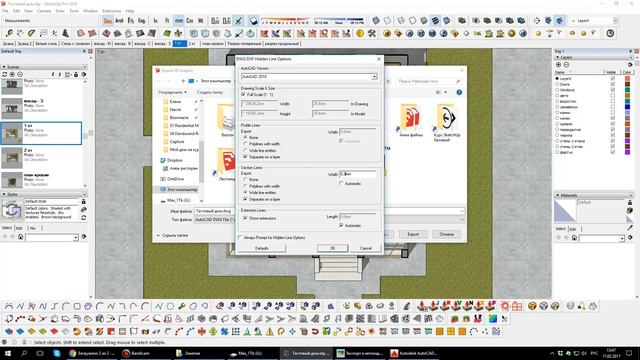This screenshot has width=640, height=360.
Task: Switch to the 'план кровли' scene tab
Action: tap(213, 43)
